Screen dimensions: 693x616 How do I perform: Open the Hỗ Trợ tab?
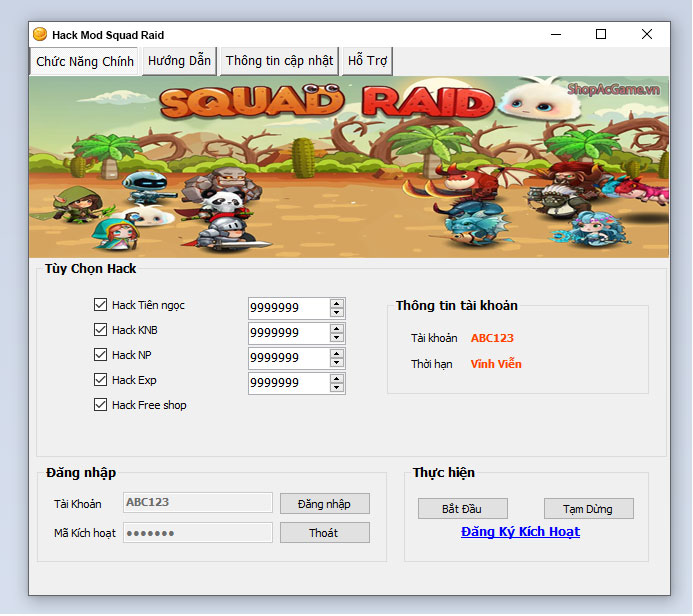(x=367, y=61)
